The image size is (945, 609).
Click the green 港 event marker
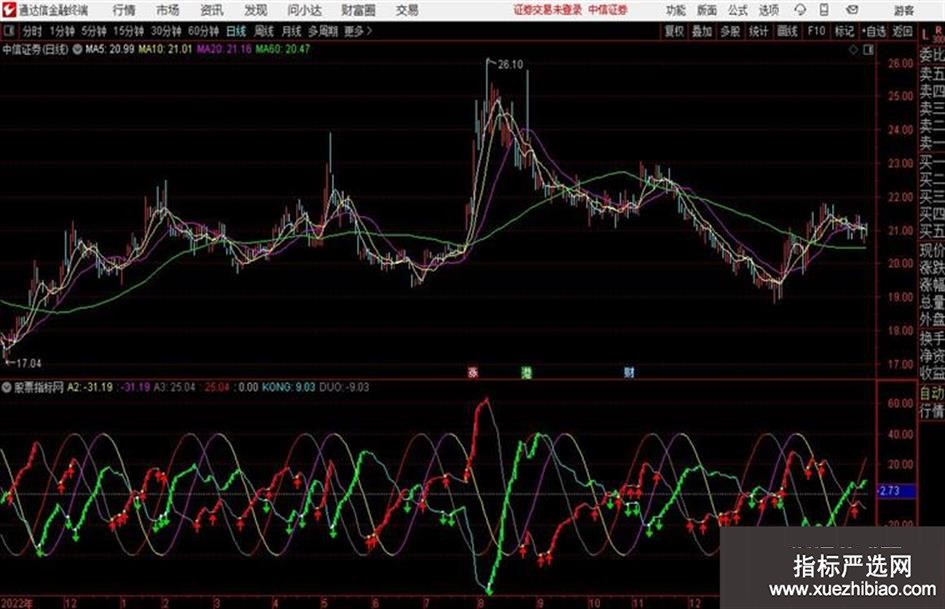[526, 373]
